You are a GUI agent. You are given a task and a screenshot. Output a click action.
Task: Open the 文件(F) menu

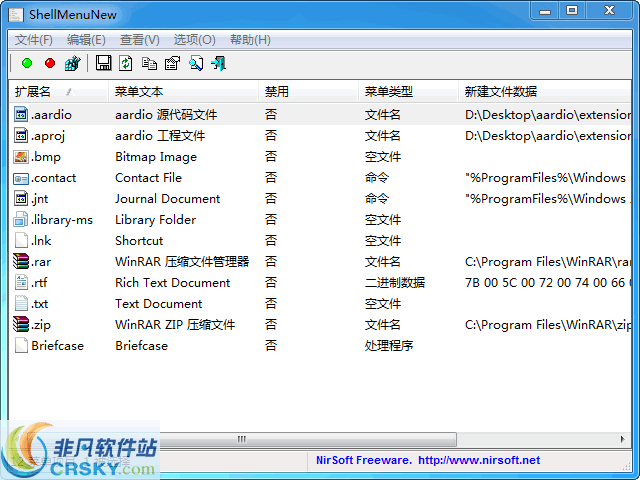coord(34,40)
